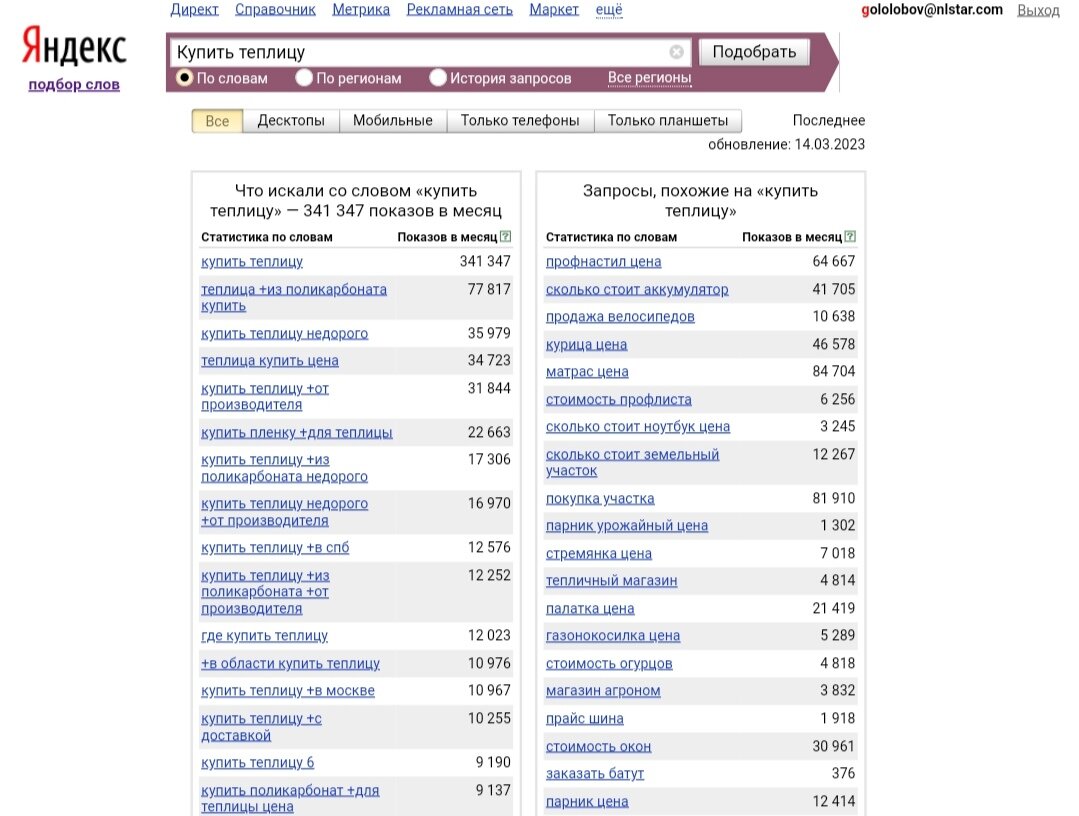Open Директ in top navigation
This screenshot has width=1079, height=816.
point(194,10)
